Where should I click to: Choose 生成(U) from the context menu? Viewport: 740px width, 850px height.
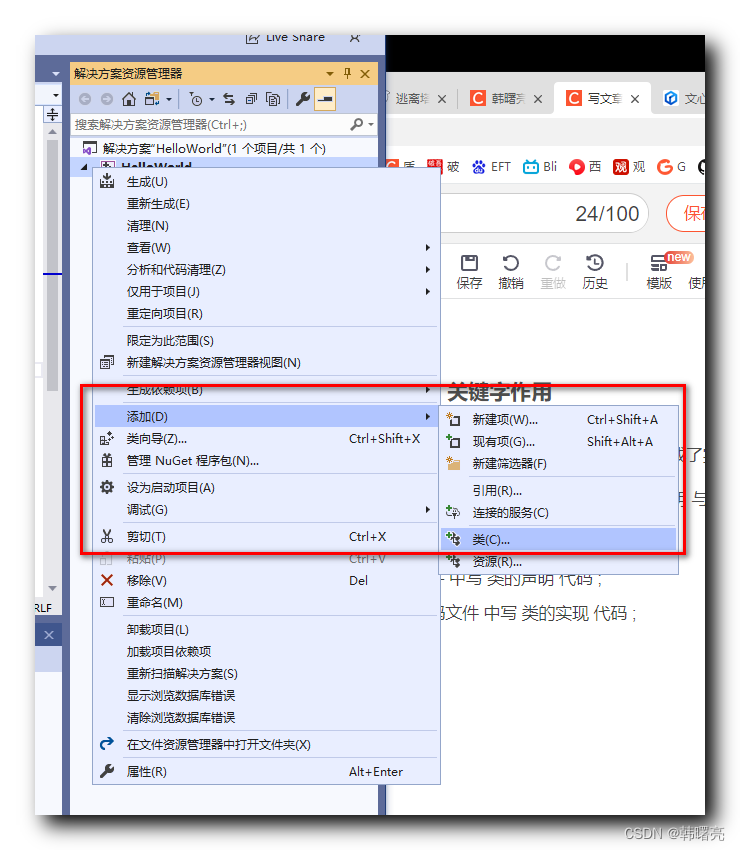266,182
